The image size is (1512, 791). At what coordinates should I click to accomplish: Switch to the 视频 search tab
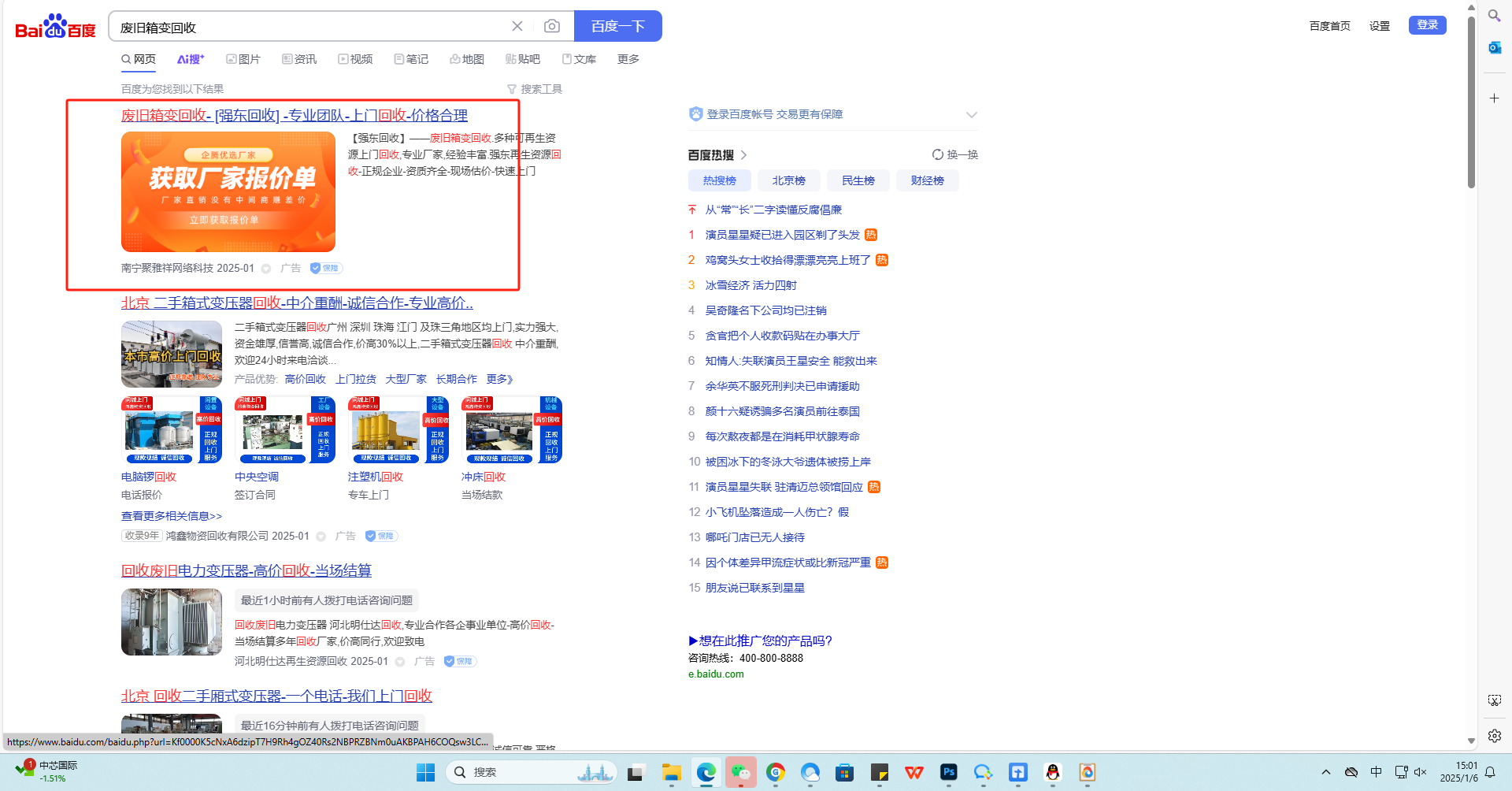coord(355,59)
